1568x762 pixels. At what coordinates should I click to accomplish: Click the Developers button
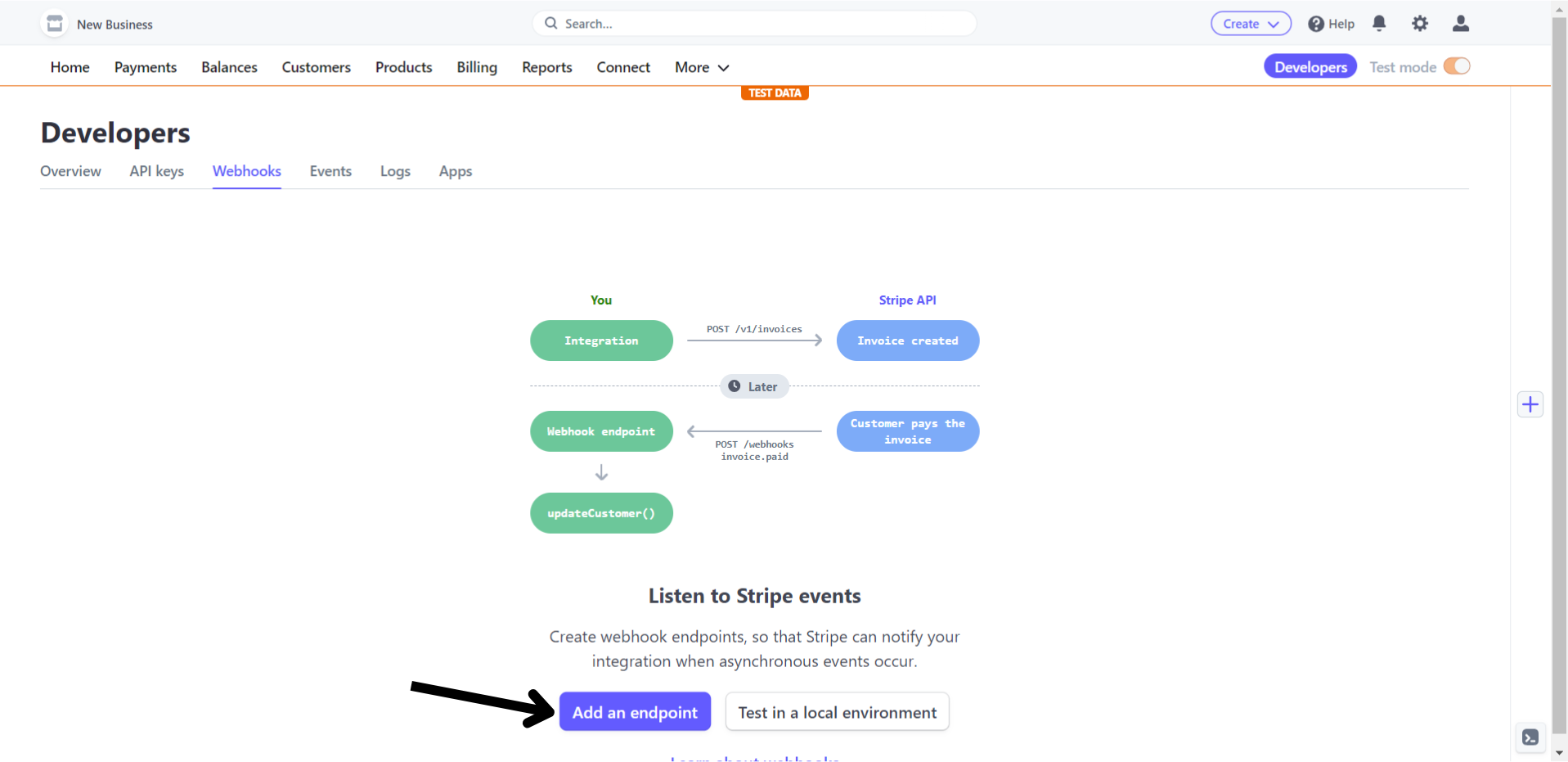(1310, 66)
